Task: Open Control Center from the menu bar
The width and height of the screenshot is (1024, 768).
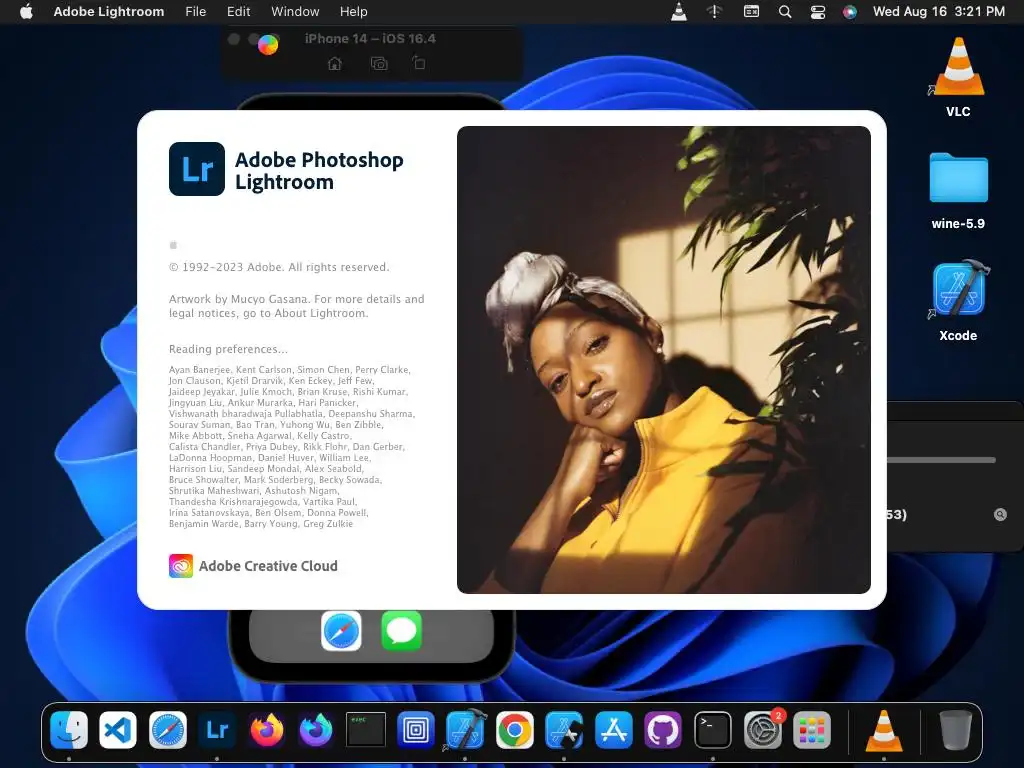Action: click(818, 11)
